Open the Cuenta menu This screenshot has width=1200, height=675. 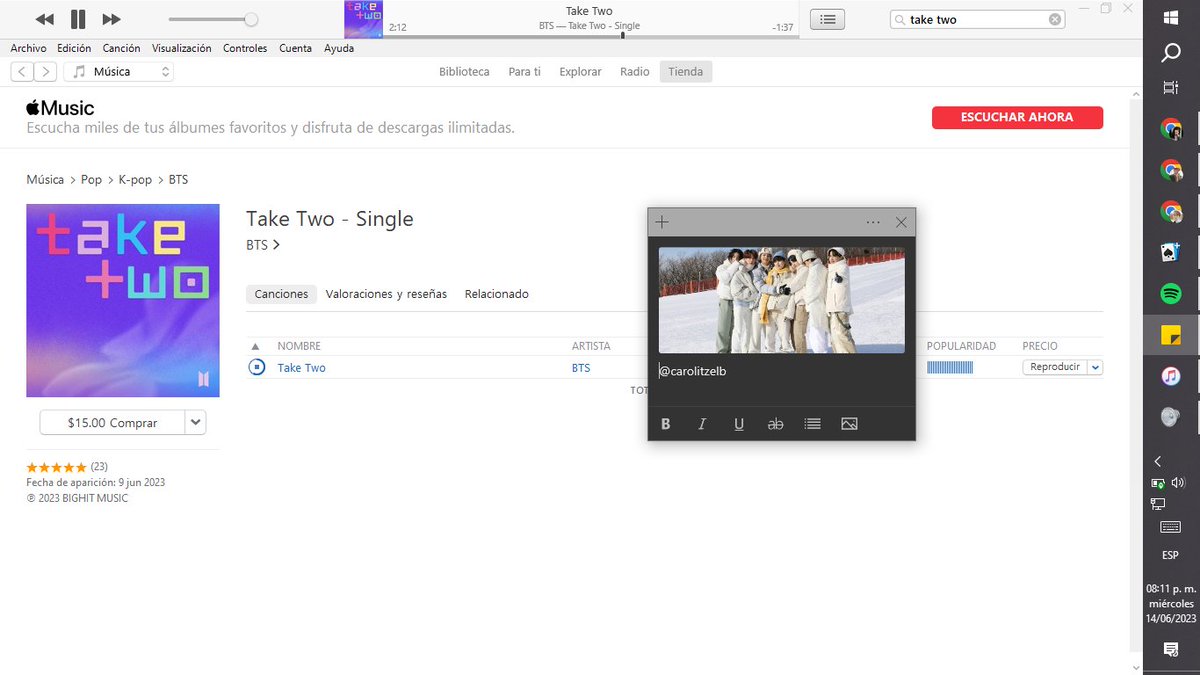[295, 48]
